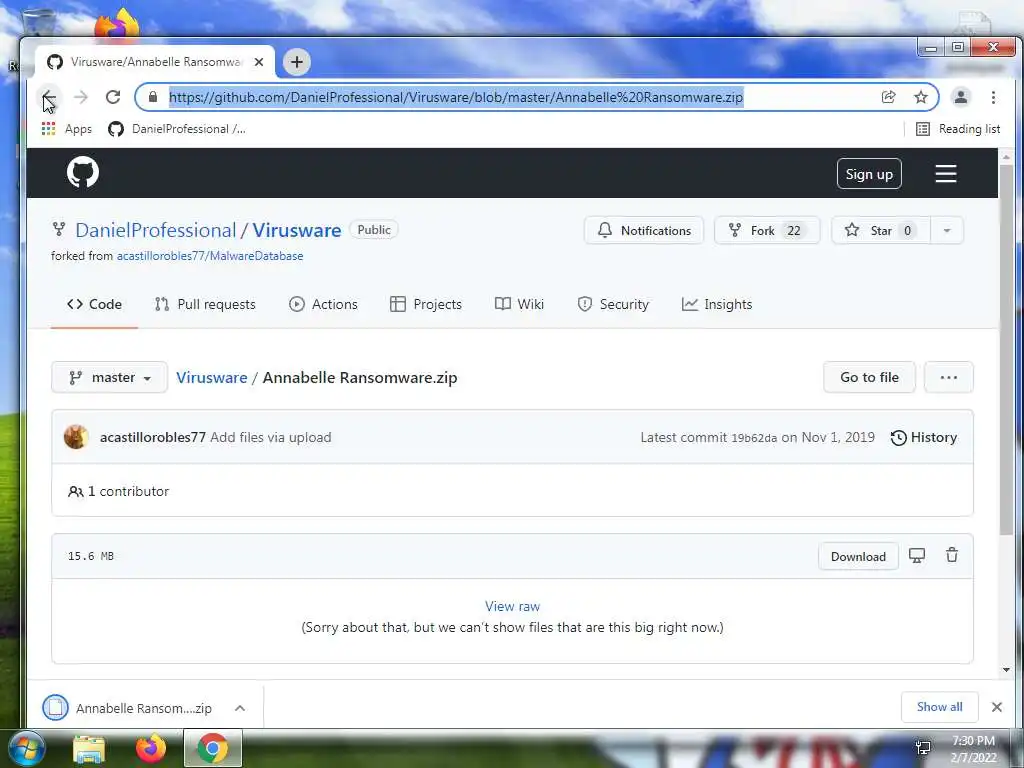Click the lock icon in address bar
This screenshot has height=768, width=1024.
153,97
